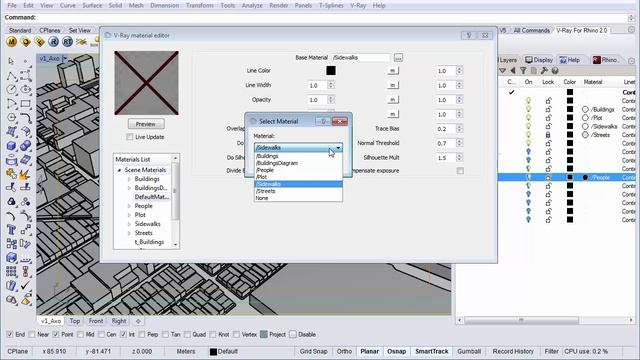The image size is (640, 360).
Task: Enable the Live Update checkbox
Action: click(130, 137)
